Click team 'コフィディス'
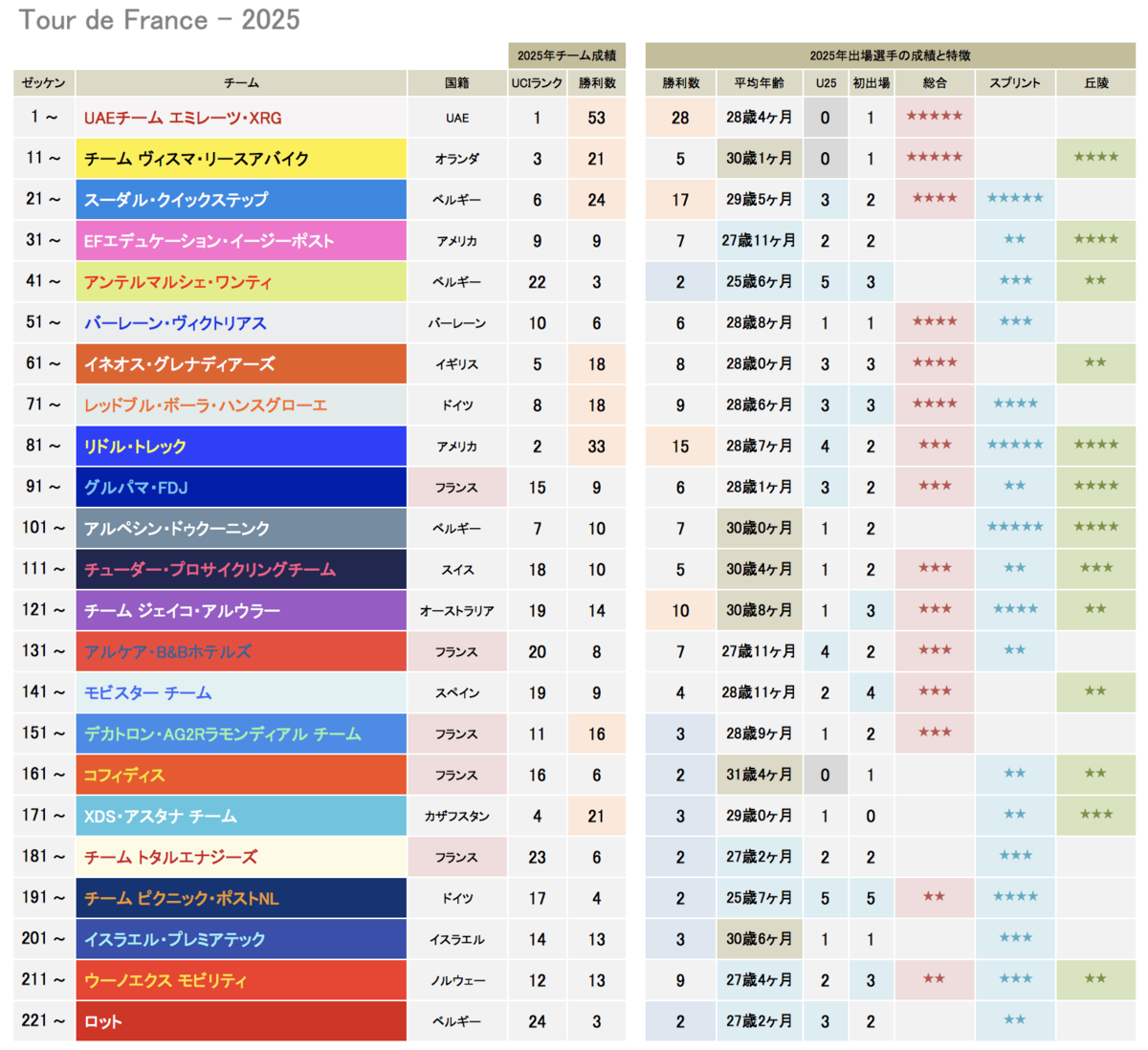Image resolution: width=1148 pixels, height=1050 pixels. [x=241, y=776]
